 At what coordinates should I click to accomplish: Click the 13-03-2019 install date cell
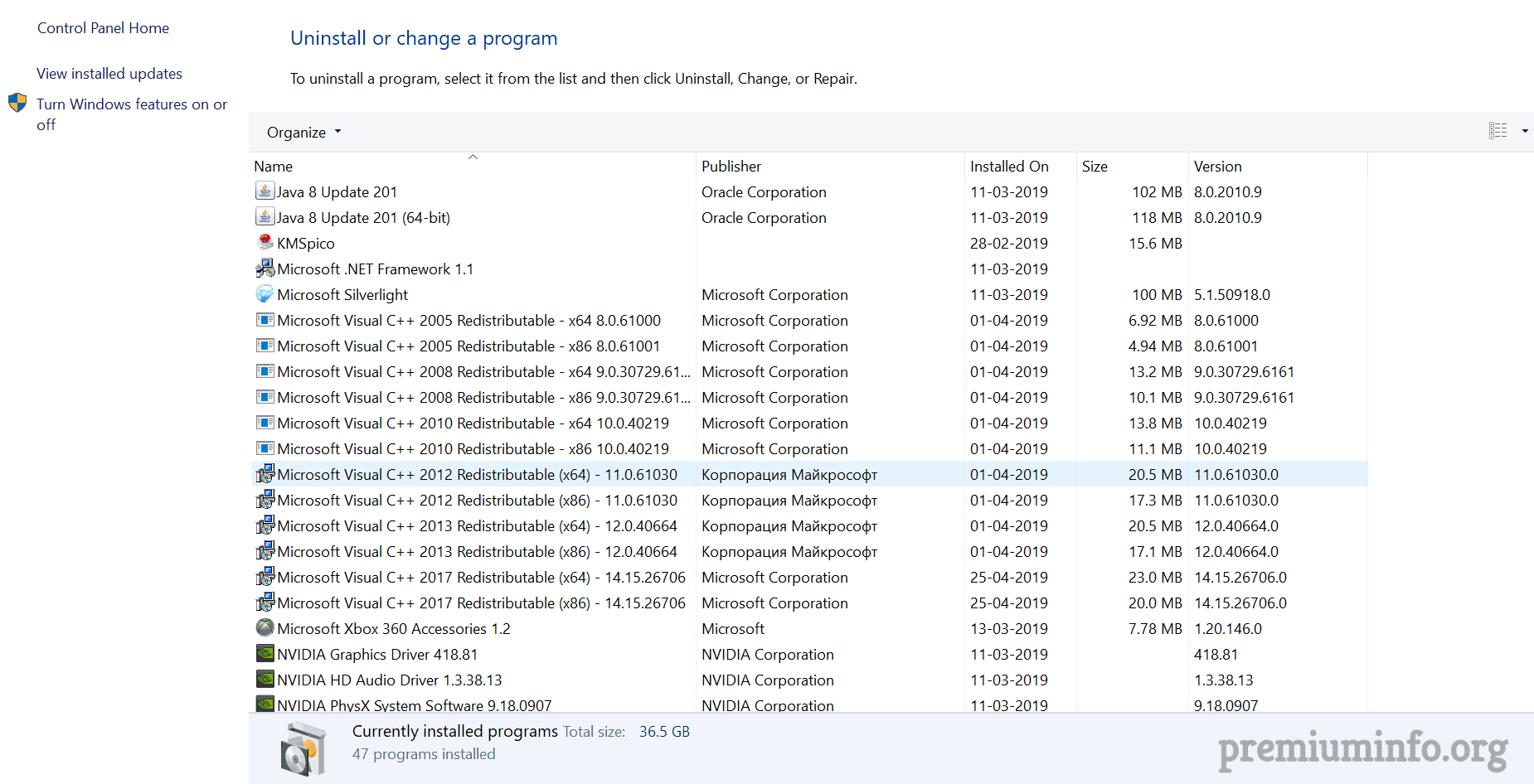pyautogui.click(x=1009, y=629)
